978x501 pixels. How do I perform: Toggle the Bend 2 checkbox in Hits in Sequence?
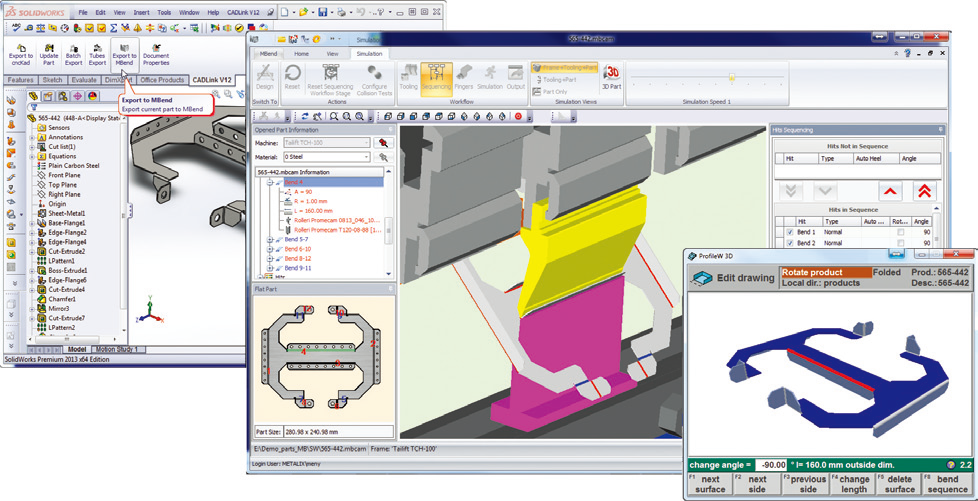tap(790, 243)
